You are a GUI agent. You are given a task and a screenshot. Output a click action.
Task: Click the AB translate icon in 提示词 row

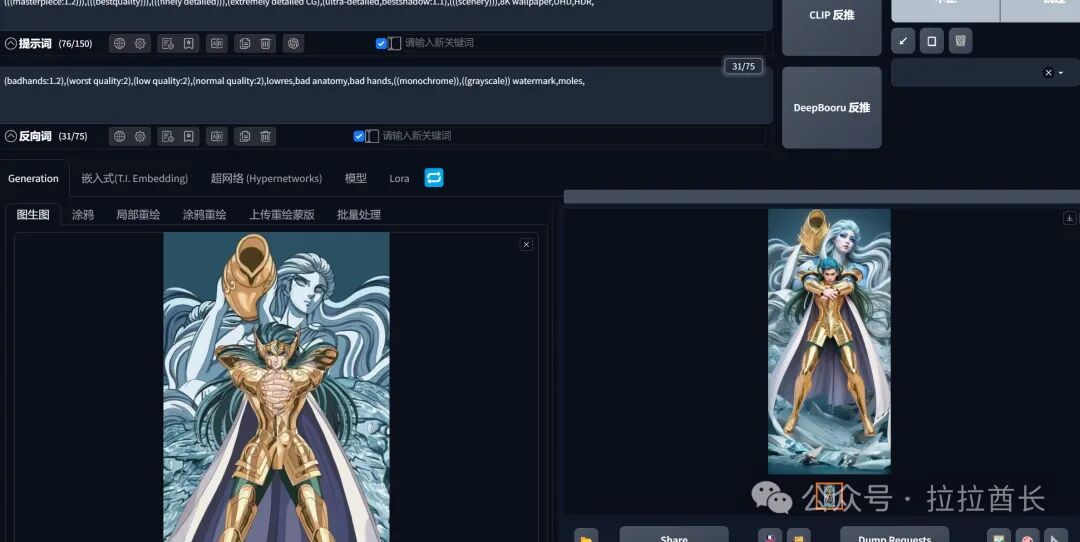[217, 43]
